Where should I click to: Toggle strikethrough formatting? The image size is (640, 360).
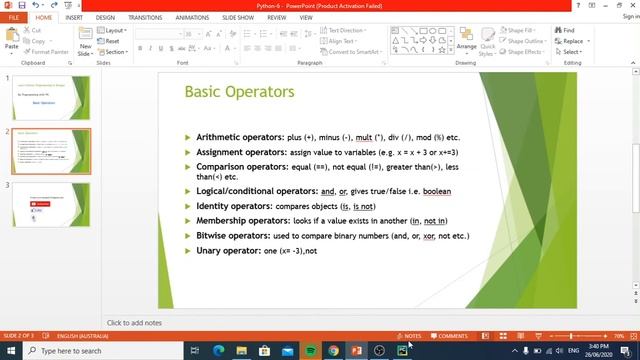[182, 49]
